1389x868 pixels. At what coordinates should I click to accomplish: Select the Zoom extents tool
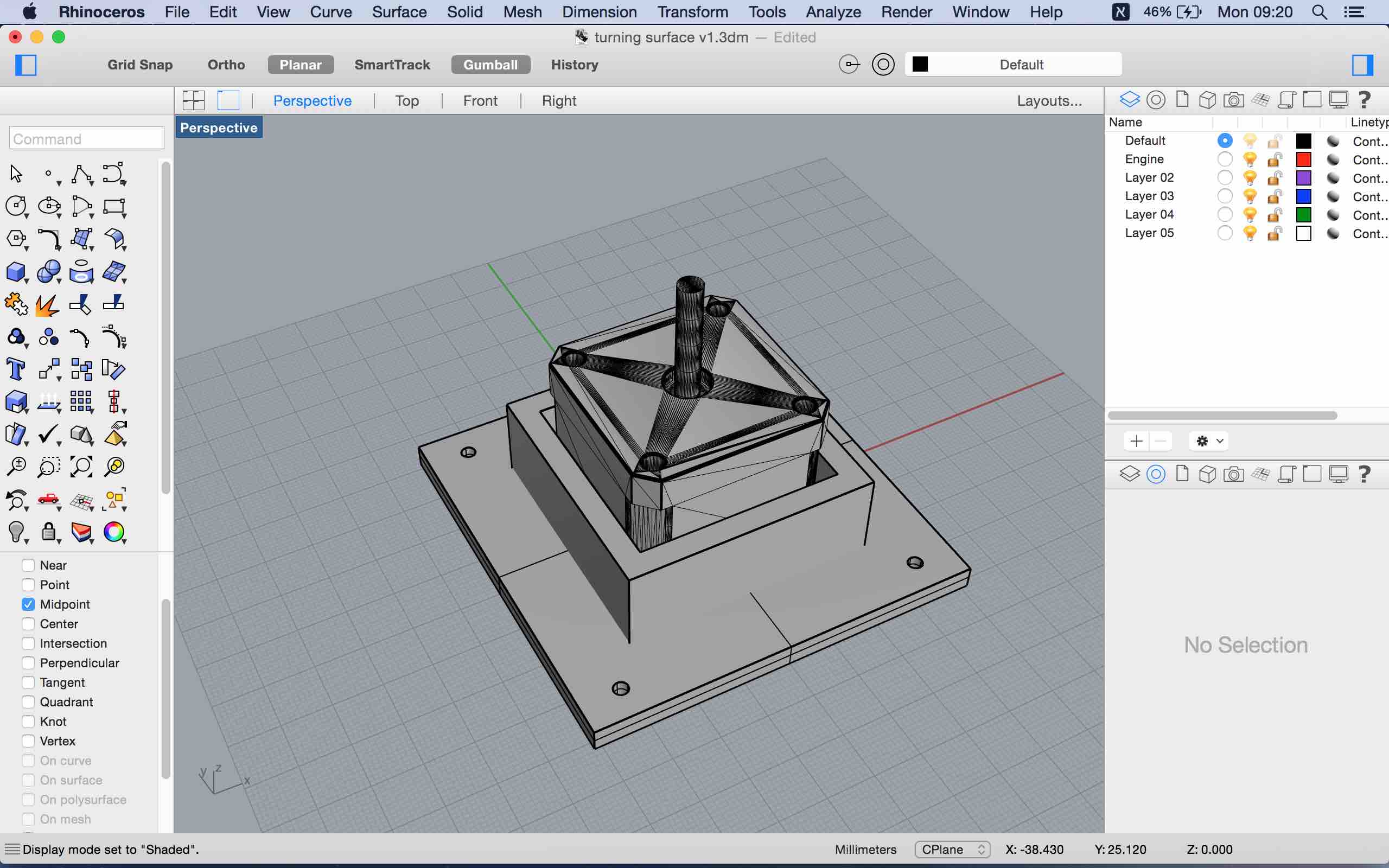click(81, 467)
